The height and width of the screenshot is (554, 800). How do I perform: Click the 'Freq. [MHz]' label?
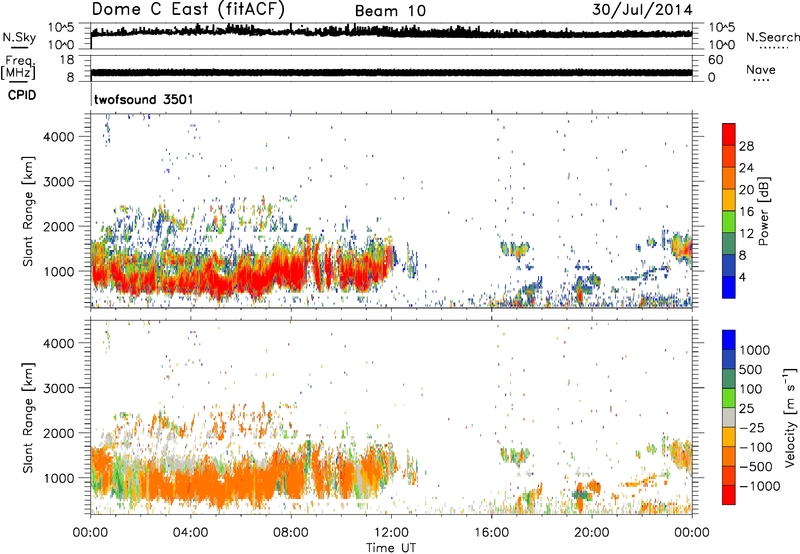tap(18, 67)
